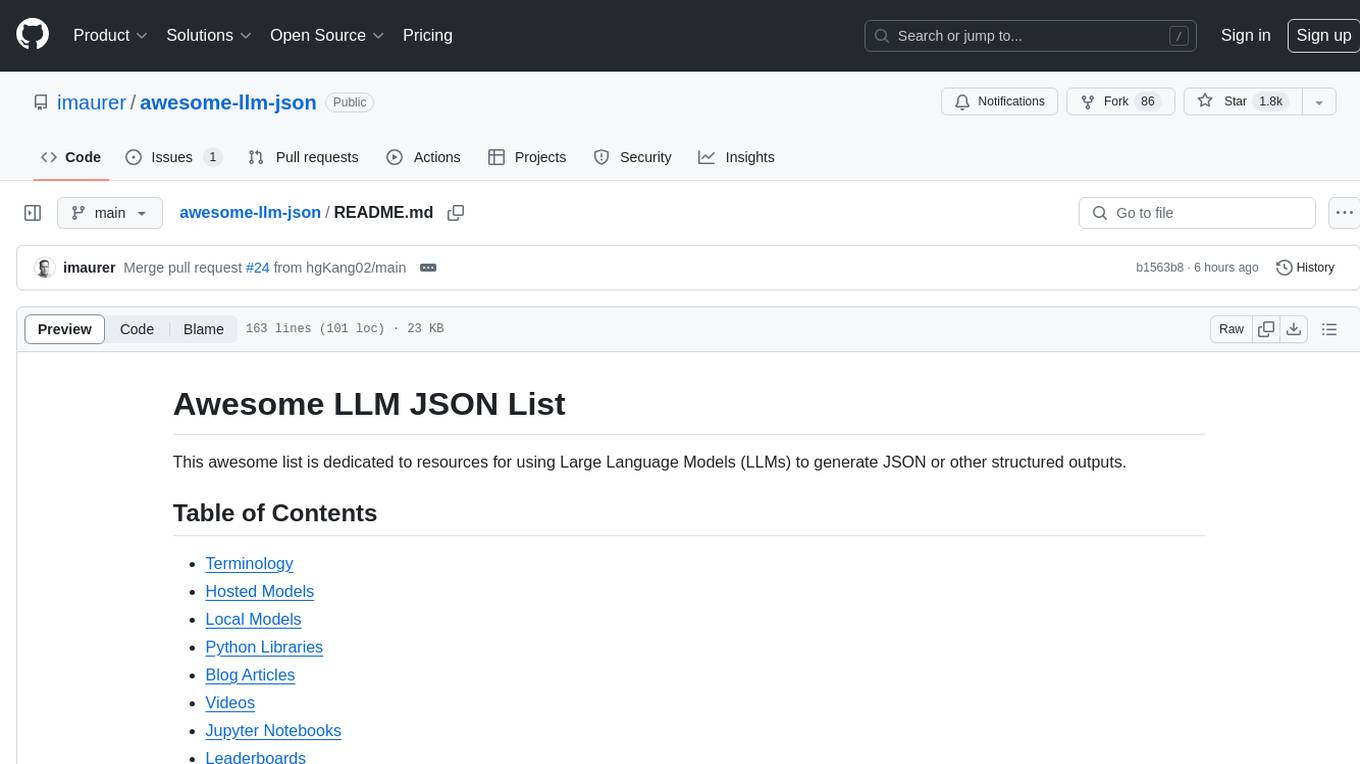Open the document outline icon
The width and height of the screenshot is (1360, 764).
1329,329
